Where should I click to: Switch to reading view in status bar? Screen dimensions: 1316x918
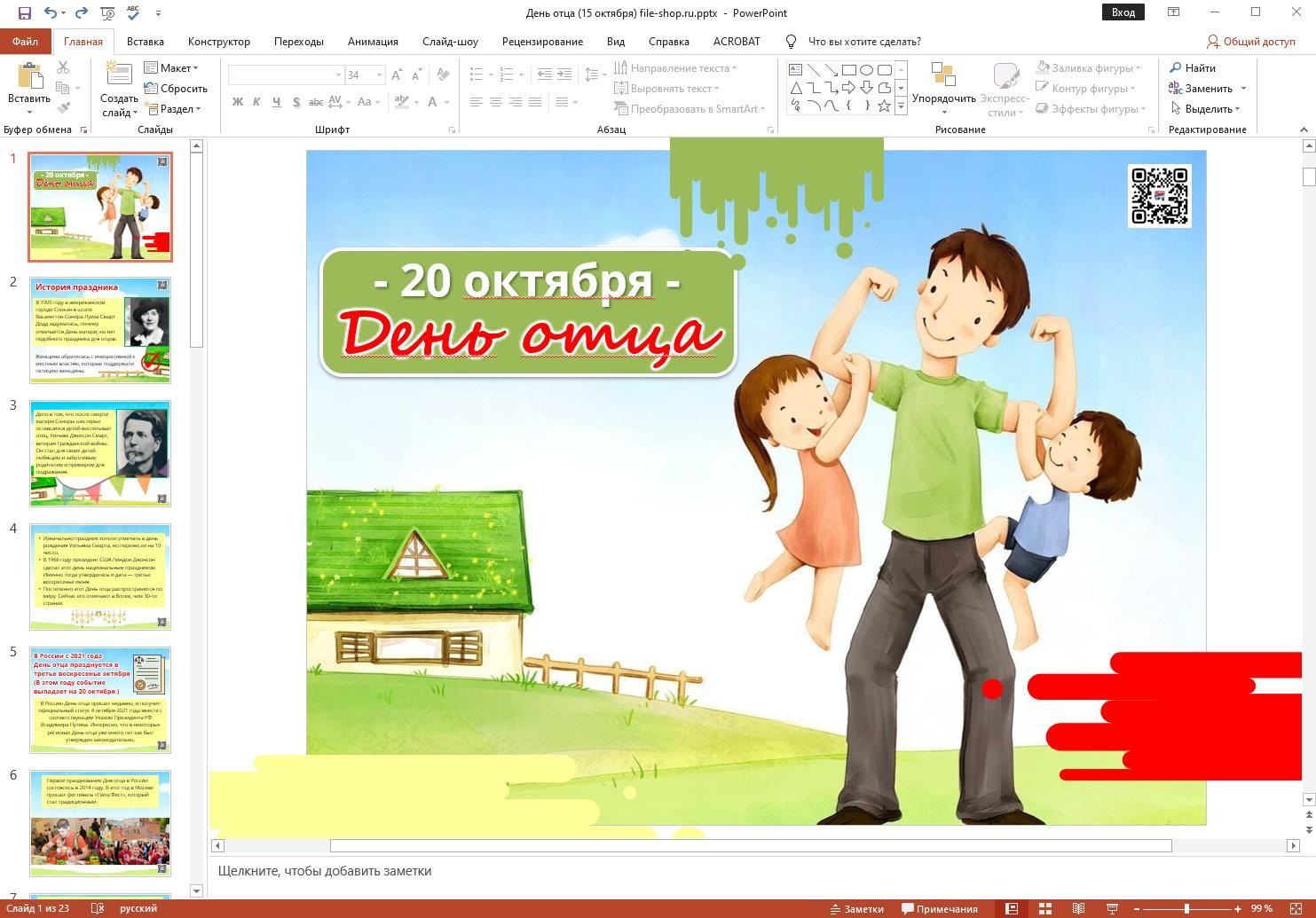(1078, 908)
